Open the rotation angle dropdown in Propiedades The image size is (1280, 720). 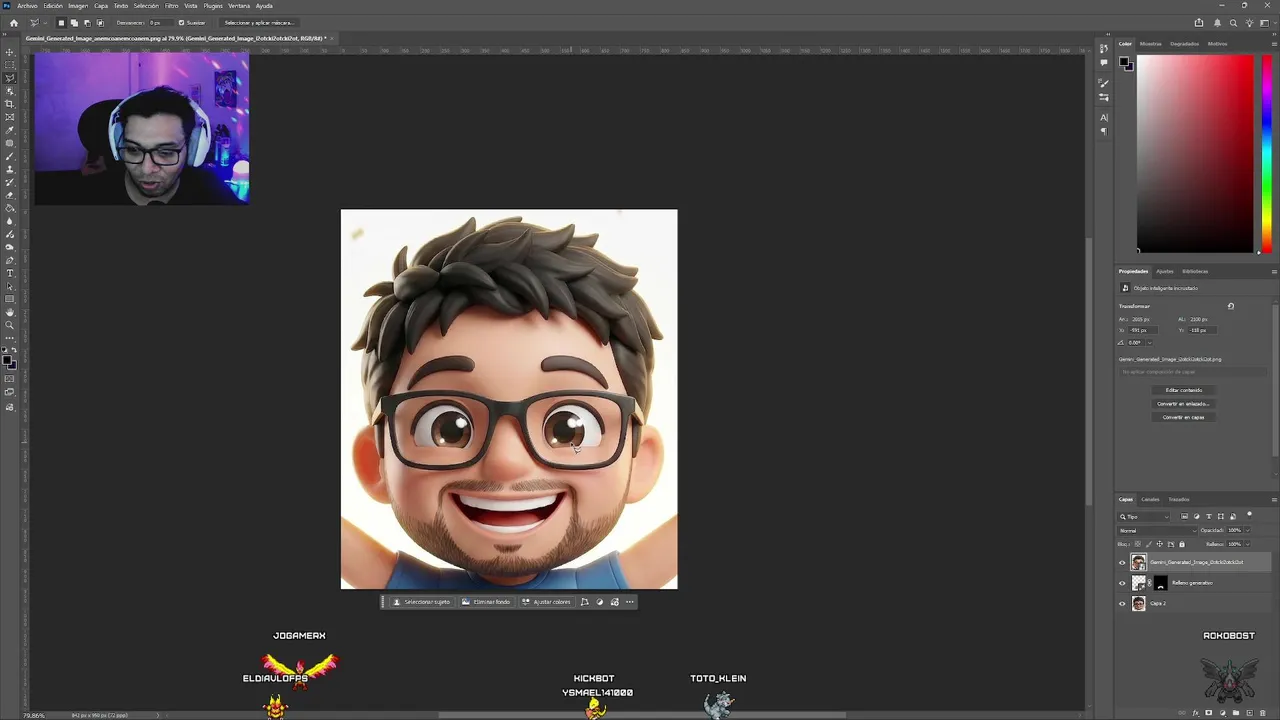pos(1150,343)
